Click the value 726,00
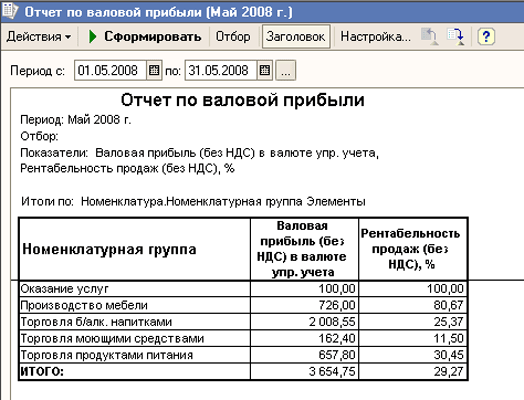 [x=337, y=305]
